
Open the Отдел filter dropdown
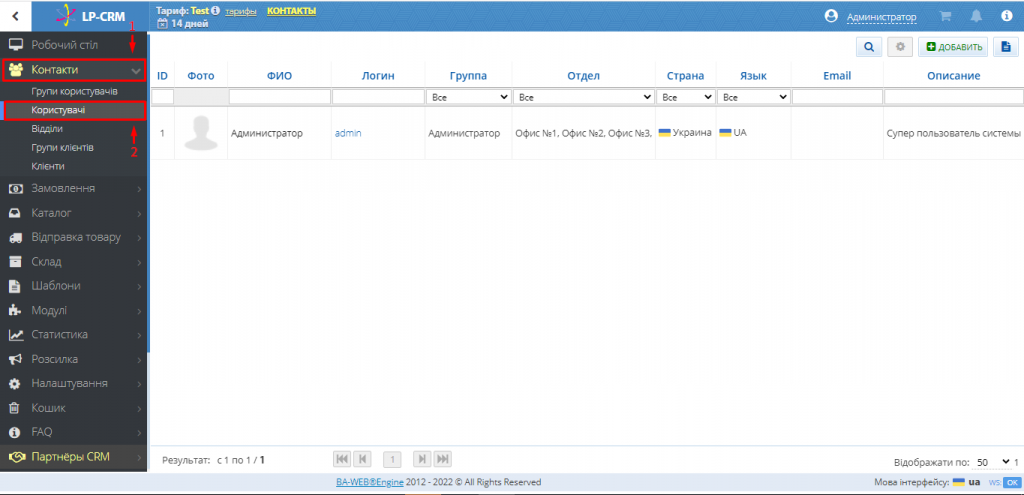click(584, 97)
